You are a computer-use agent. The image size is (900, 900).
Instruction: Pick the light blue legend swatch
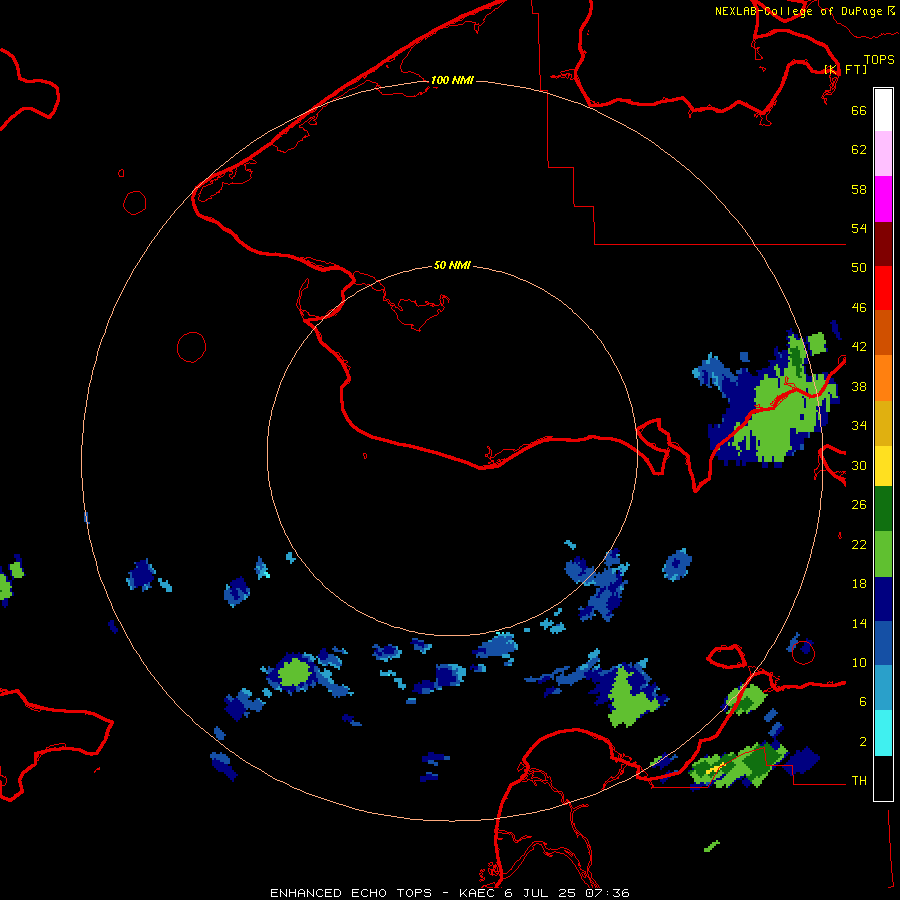tap(883, 688)
